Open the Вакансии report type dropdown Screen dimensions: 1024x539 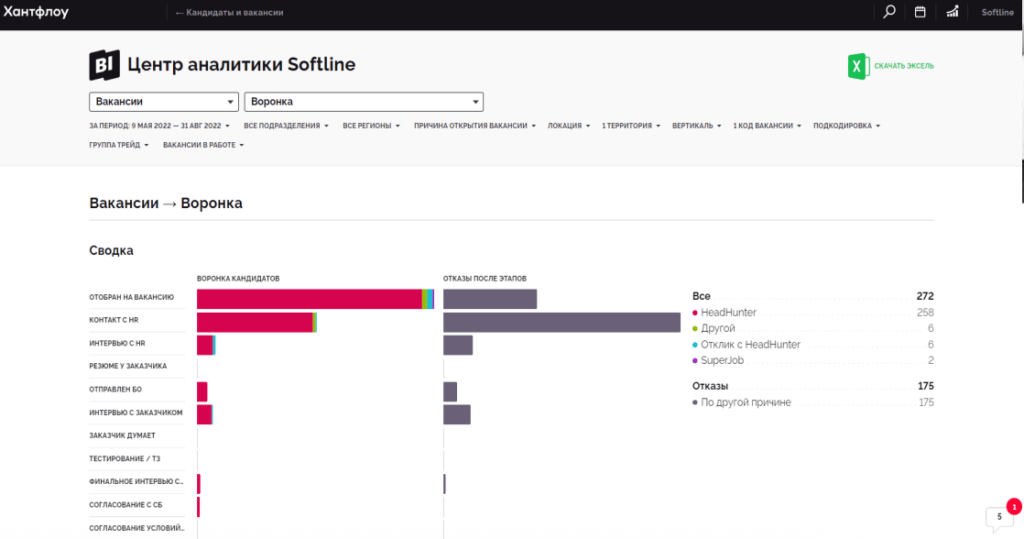point(164,101)
